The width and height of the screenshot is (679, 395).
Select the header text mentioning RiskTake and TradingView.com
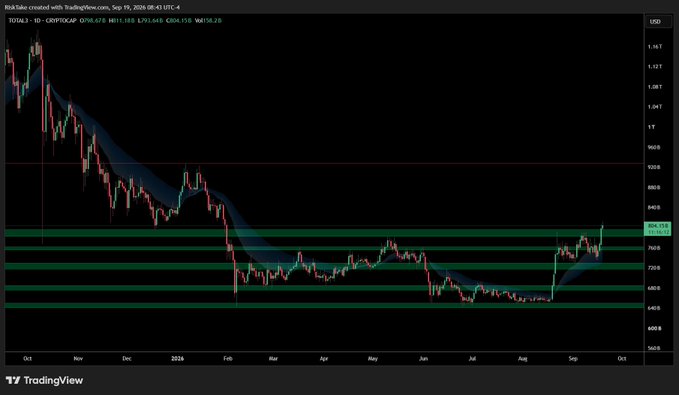tap(92, 7)
